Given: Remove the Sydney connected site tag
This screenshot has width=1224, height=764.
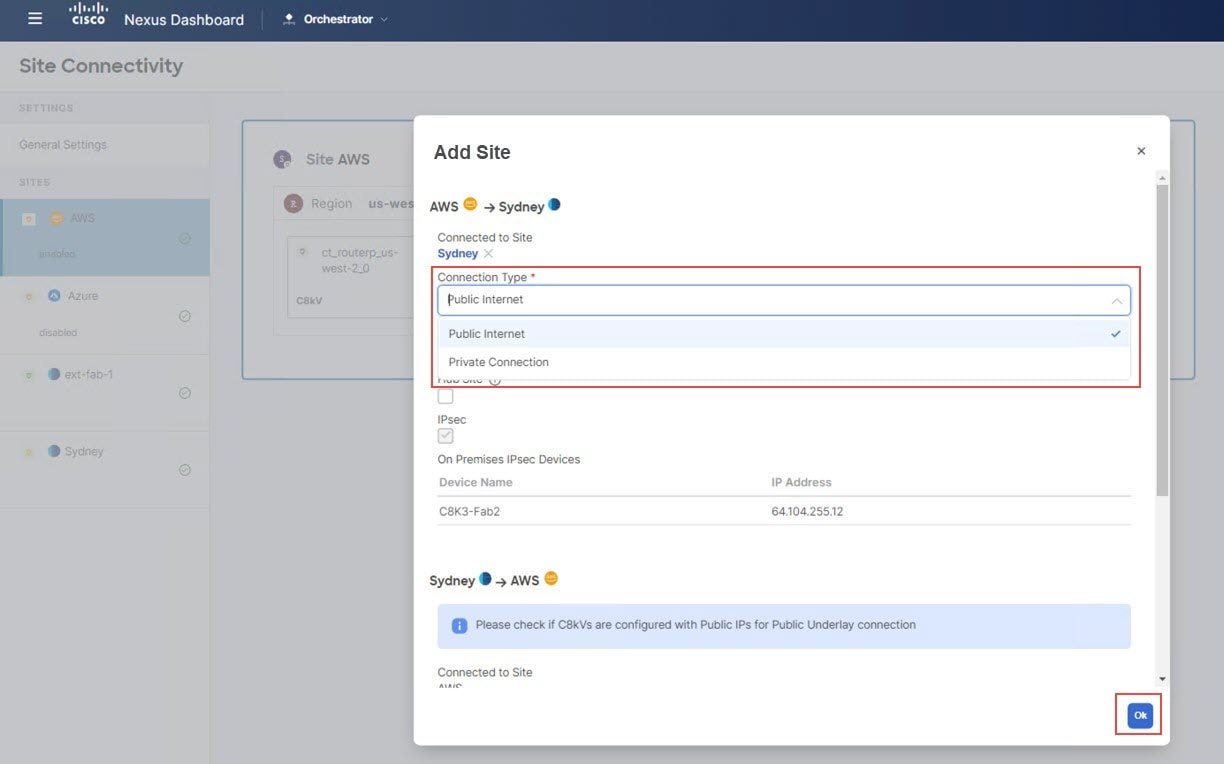Looking at the screenshot, I should pos(488,254).
